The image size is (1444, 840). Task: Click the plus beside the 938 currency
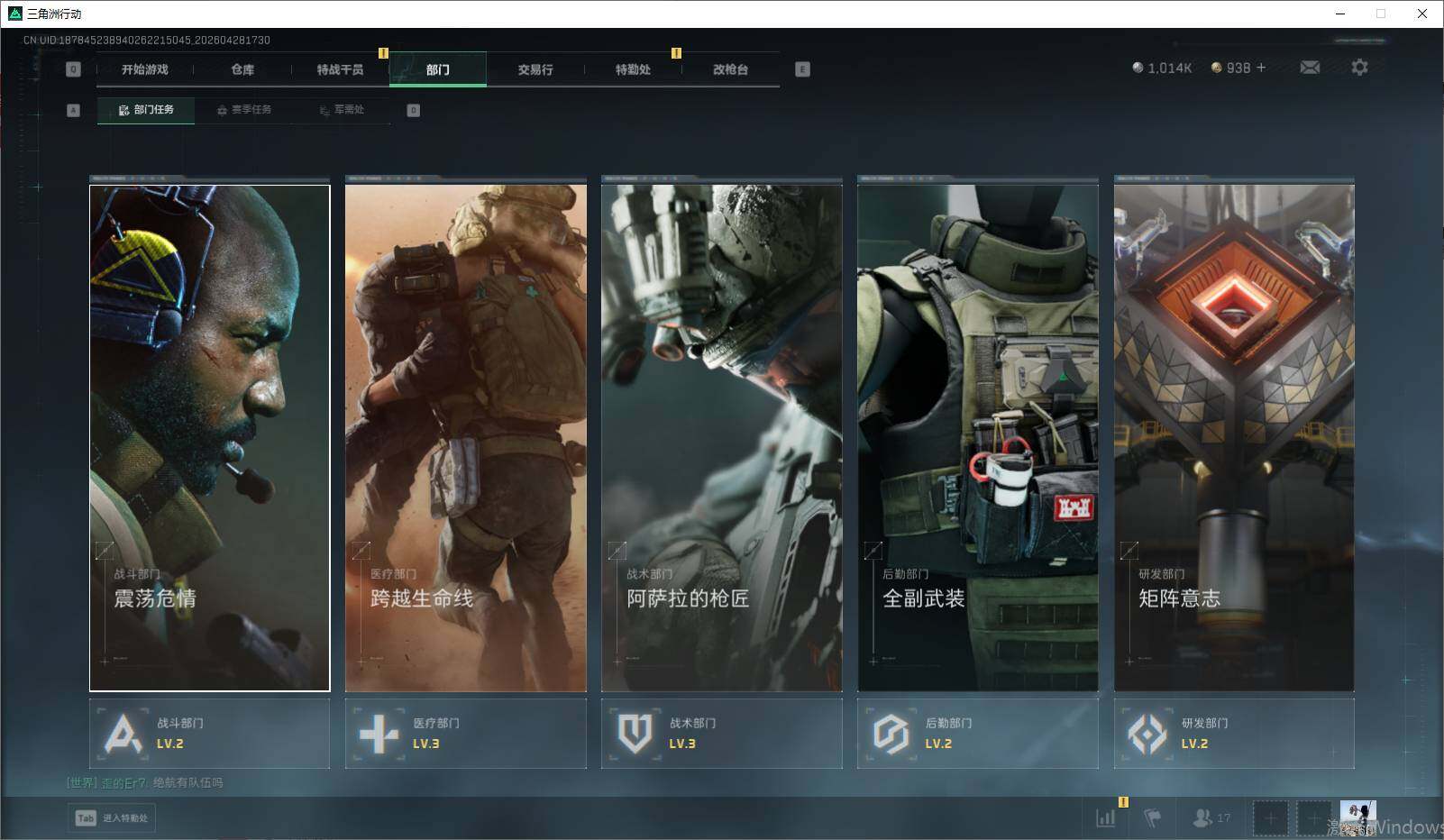point(1261,68)
